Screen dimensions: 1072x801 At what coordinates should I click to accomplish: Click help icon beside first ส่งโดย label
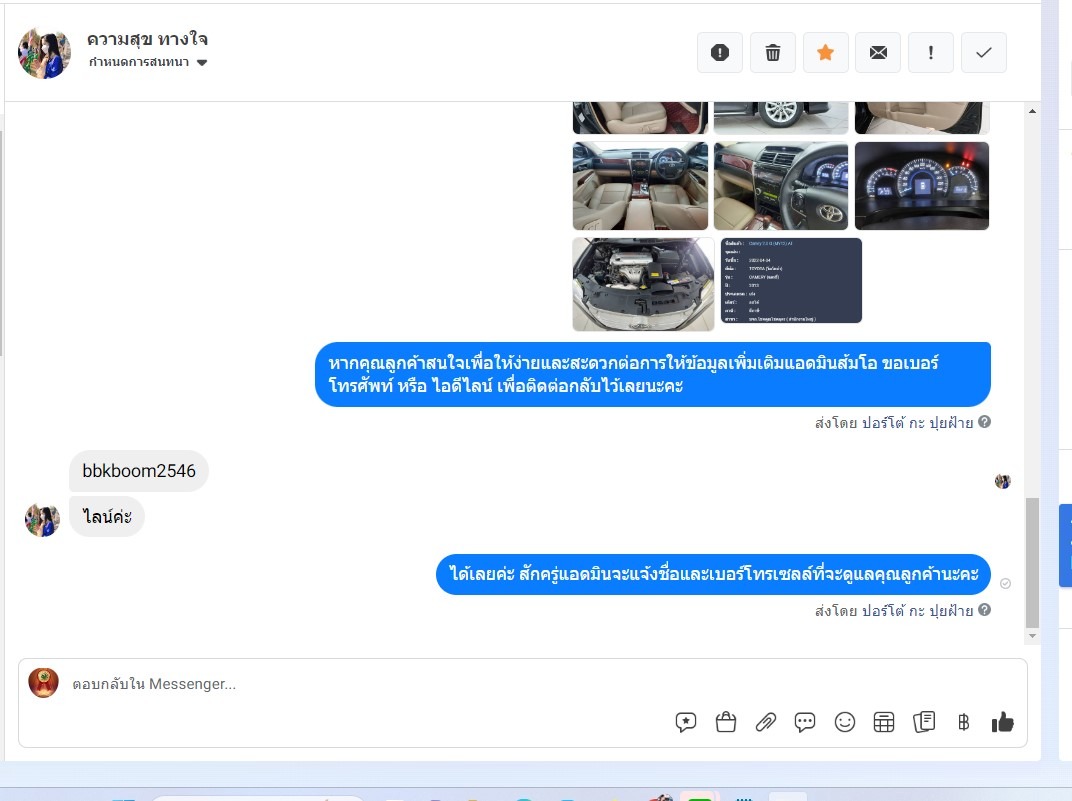coord(984,422)
